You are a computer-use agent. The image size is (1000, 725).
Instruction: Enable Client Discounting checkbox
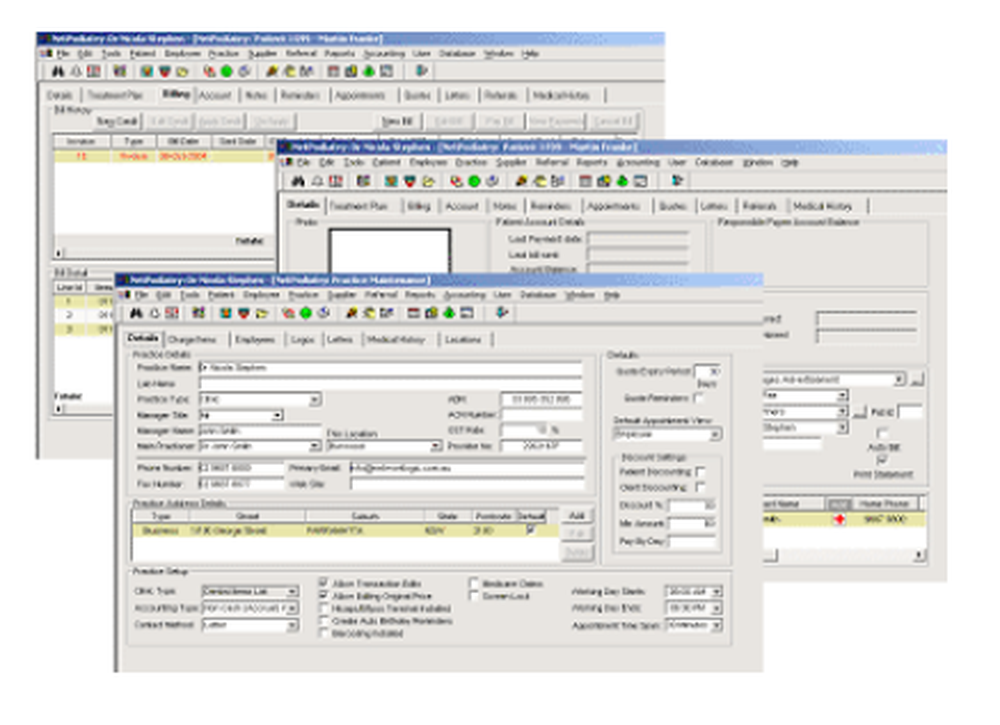coord(701,487)
